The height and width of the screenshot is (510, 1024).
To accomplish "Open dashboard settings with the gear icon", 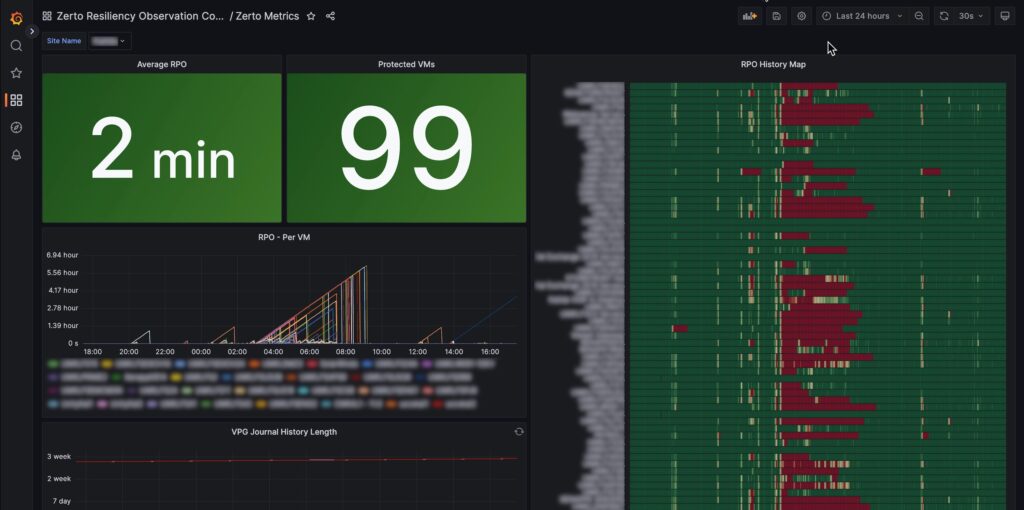I will click(801, 16).
